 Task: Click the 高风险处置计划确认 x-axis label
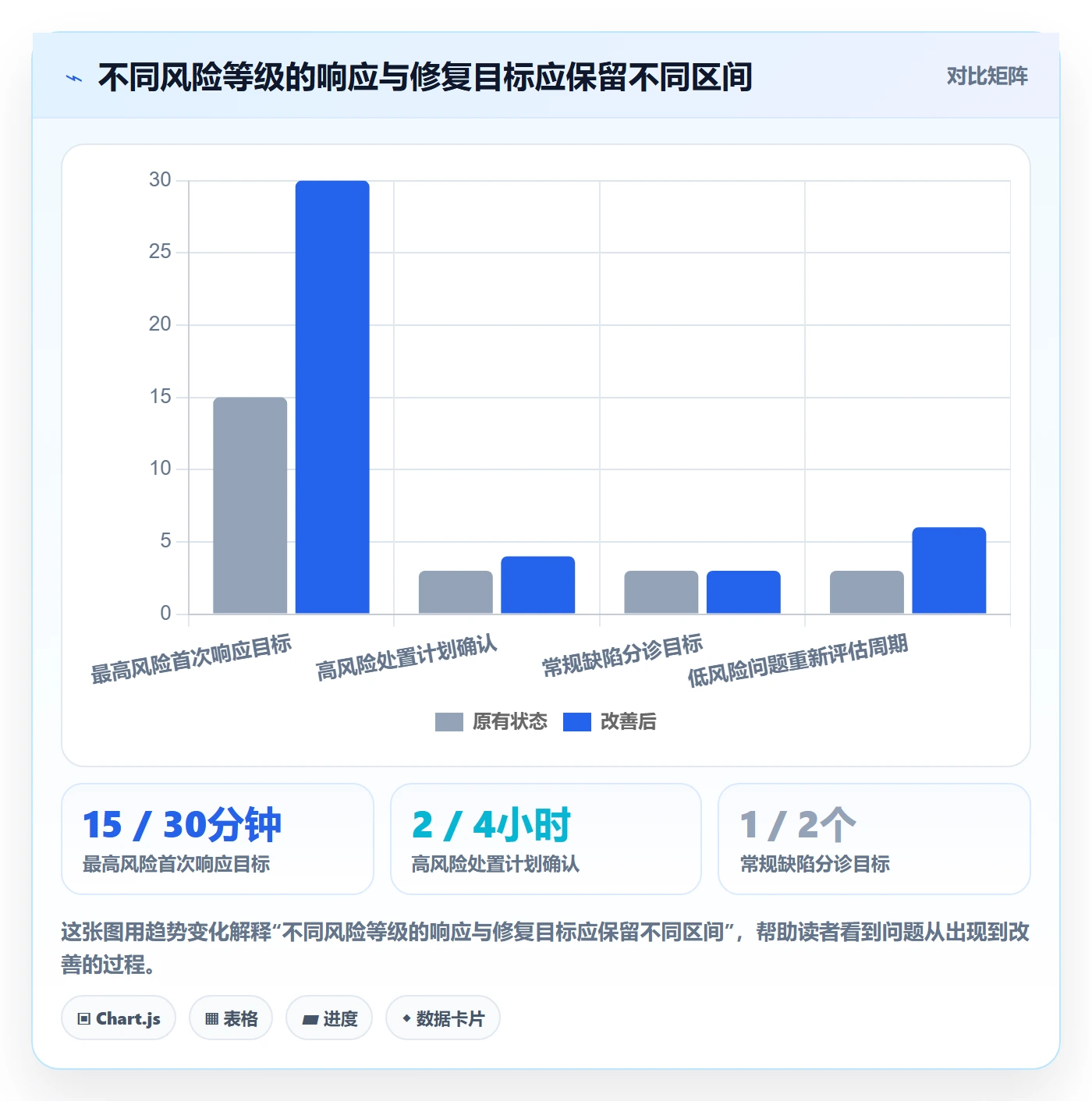pos(406,657)
